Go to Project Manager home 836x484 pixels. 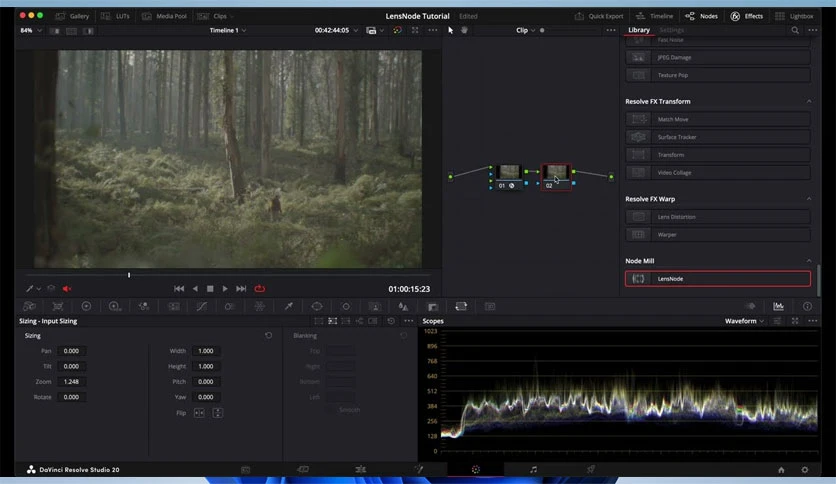pyautogui.click(x=781, y=470)
